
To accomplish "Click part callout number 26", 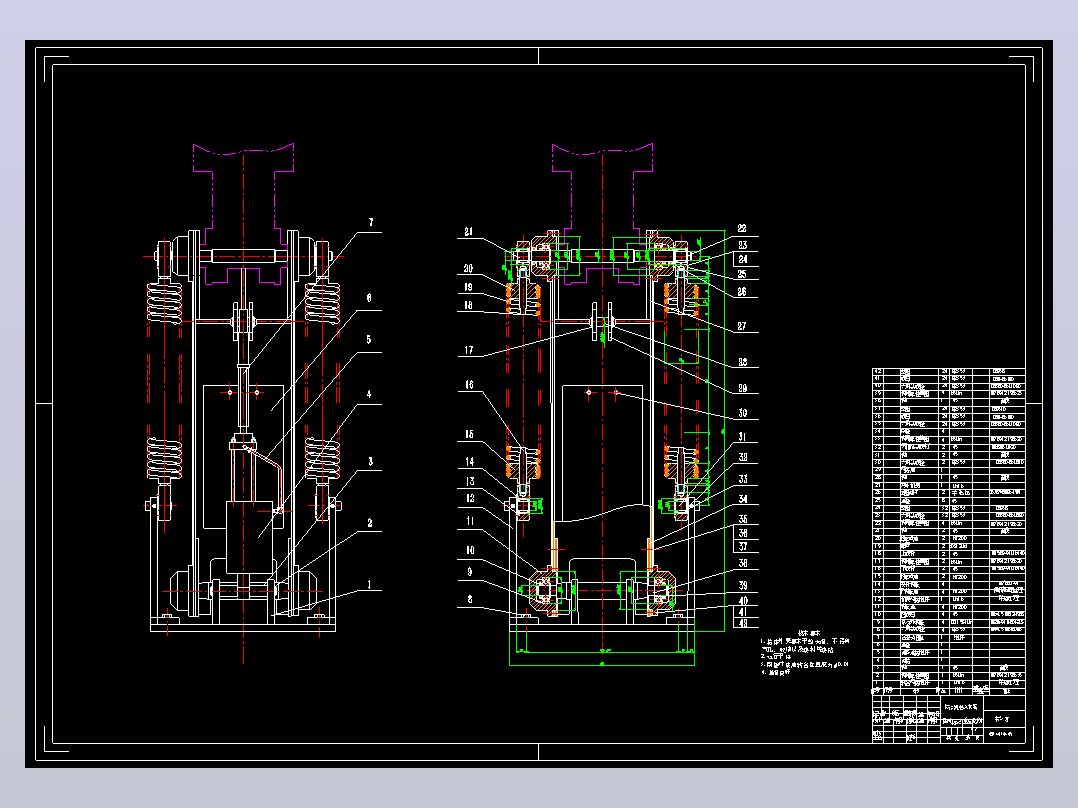I will click(x=742, y=292).
